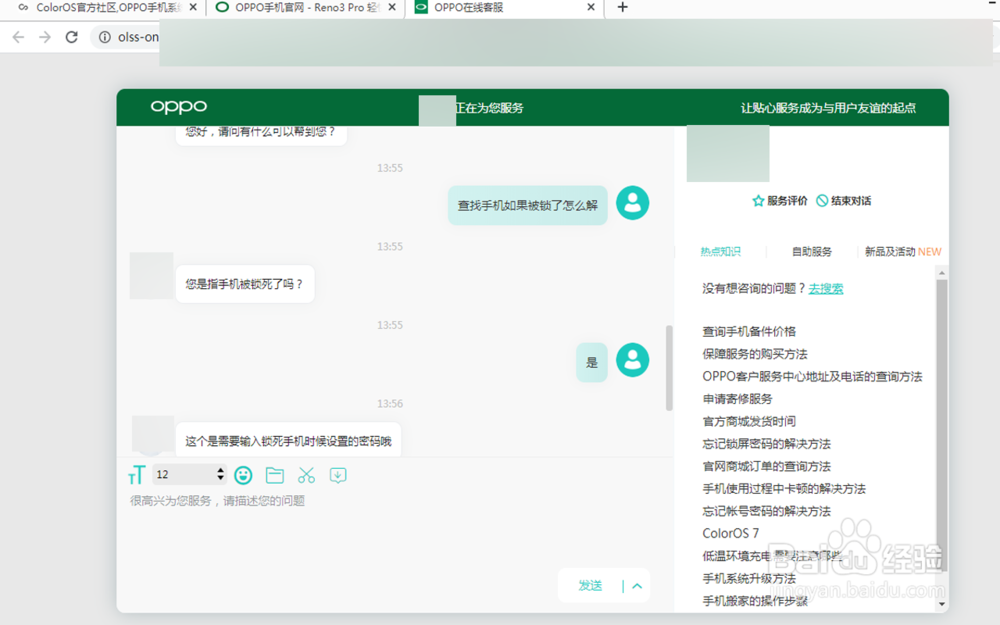Click the font size text icon
Screen dimensions: 1000x625
[136, 475]
